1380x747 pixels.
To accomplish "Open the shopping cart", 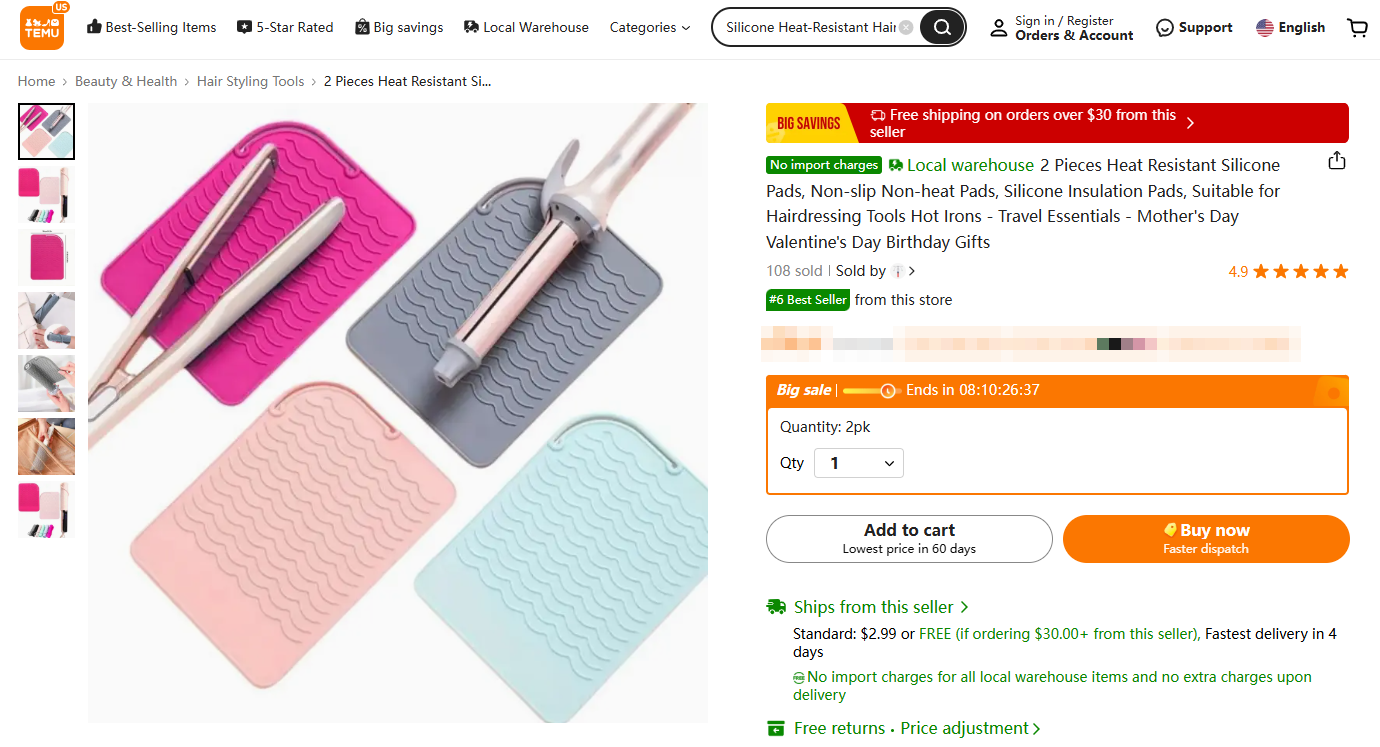I will tap(1357, 27).
